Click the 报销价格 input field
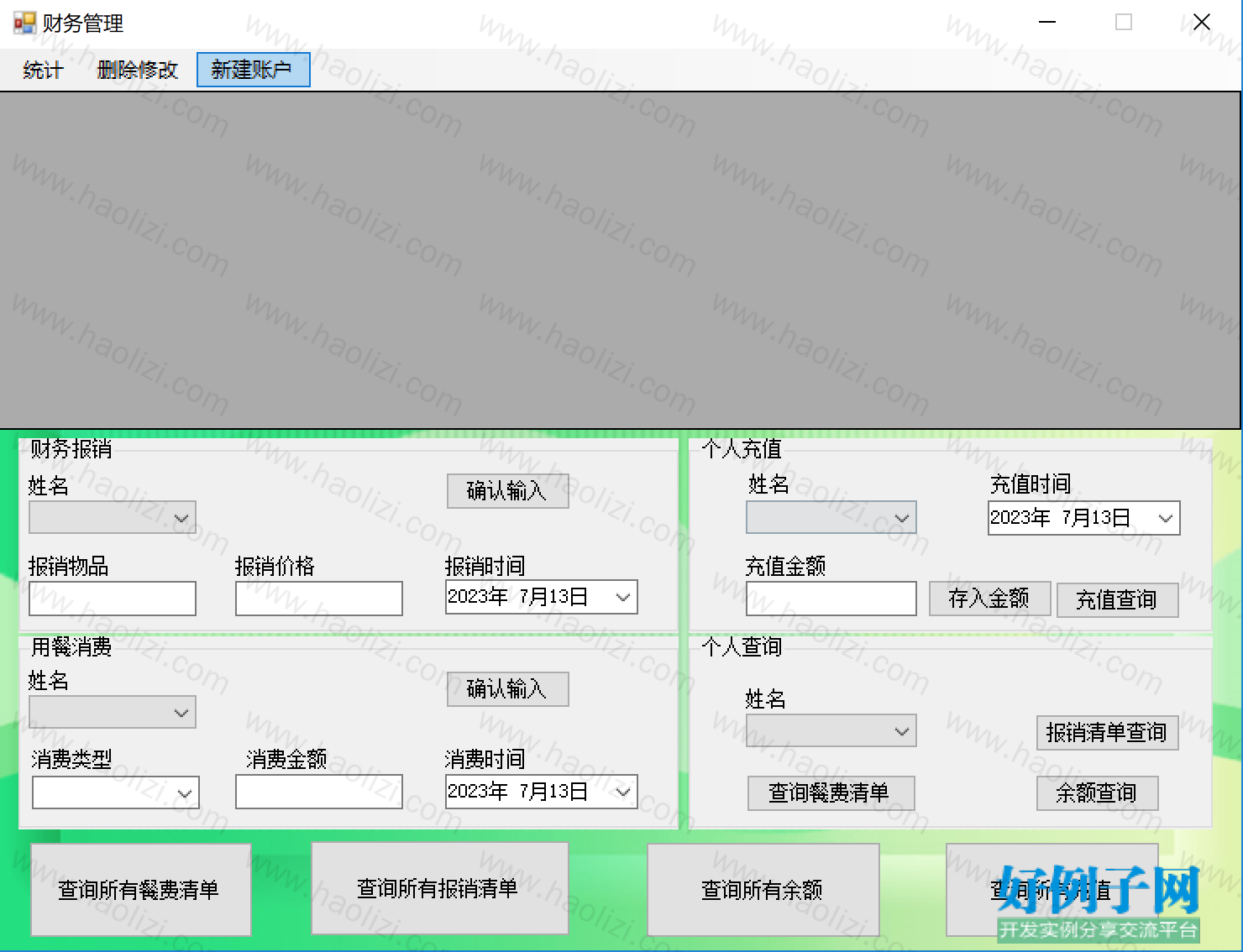1243x952 pixels. tap(319, 599)
